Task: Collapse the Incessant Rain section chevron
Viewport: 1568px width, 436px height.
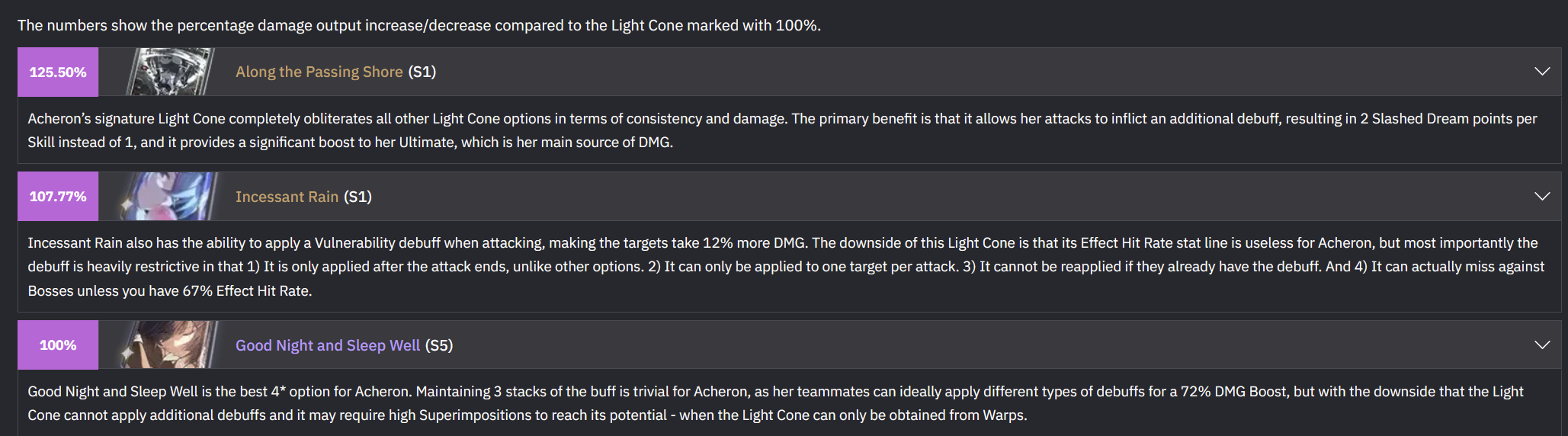Action: tap(1542, 197)
